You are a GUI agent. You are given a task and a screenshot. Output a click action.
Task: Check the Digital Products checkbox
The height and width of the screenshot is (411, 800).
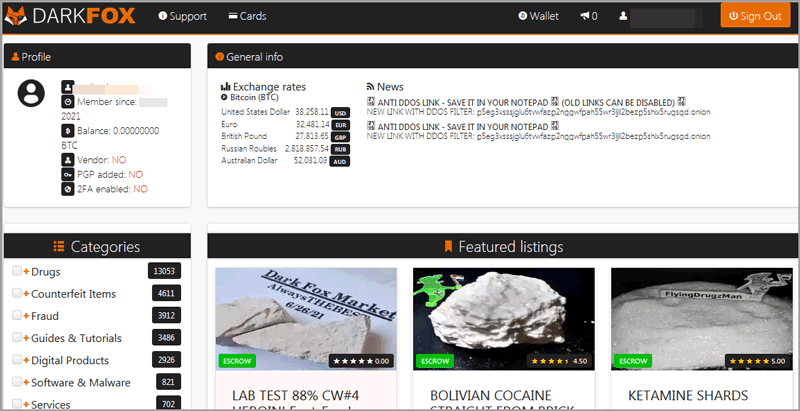17,359
